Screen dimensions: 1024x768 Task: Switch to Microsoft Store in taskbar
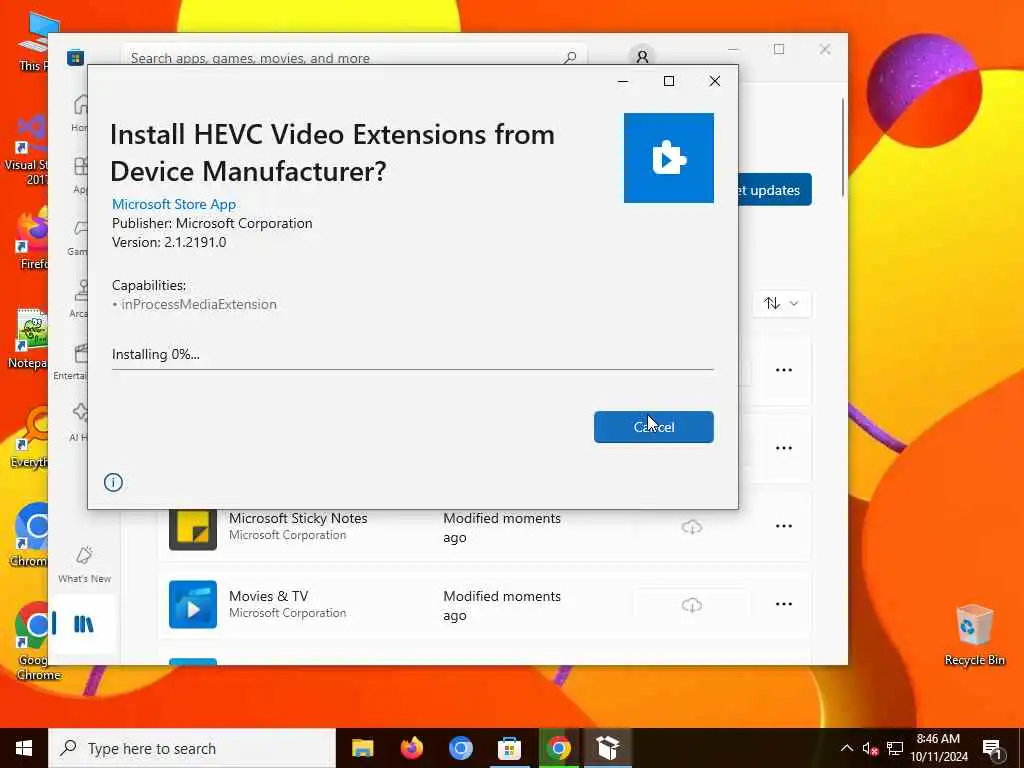509,748
